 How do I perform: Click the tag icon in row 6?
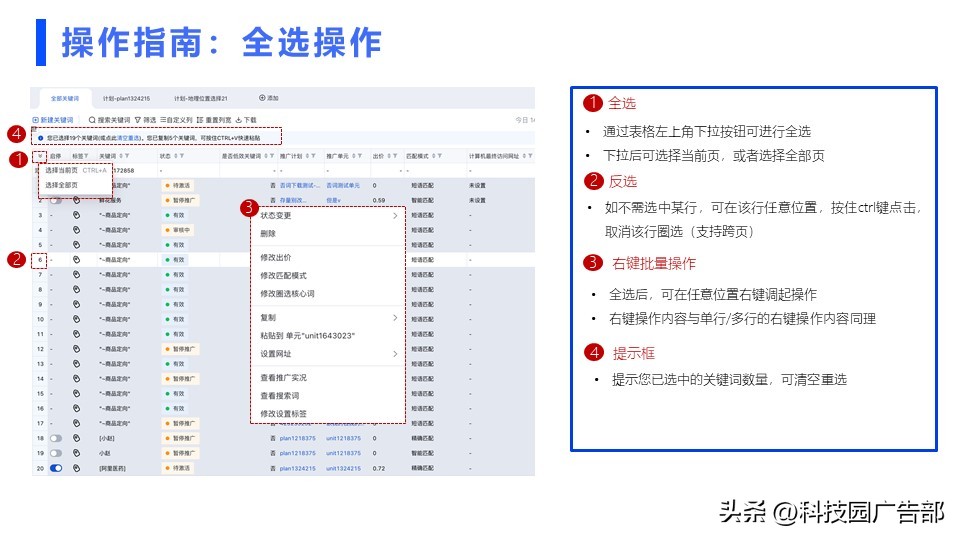click(77, 260)
